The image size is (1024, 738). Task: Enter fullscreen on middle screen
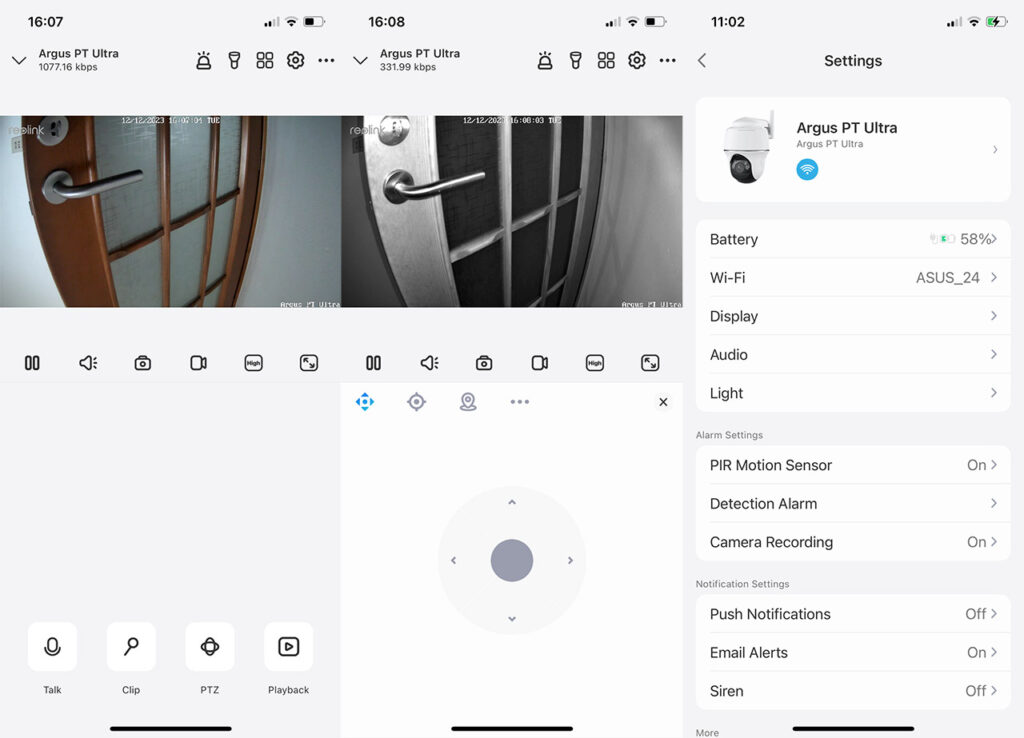point(650,363)
